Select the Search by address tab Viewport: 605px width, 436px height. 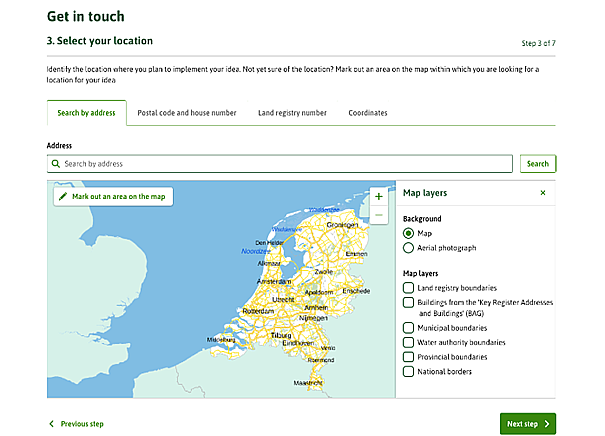tap(86, 113)
